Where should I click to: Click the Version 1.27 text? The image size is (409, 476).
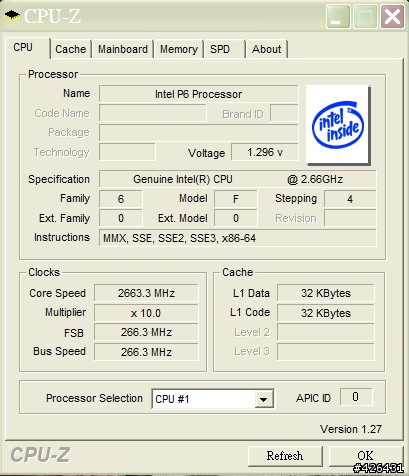[x=351, y=429]
